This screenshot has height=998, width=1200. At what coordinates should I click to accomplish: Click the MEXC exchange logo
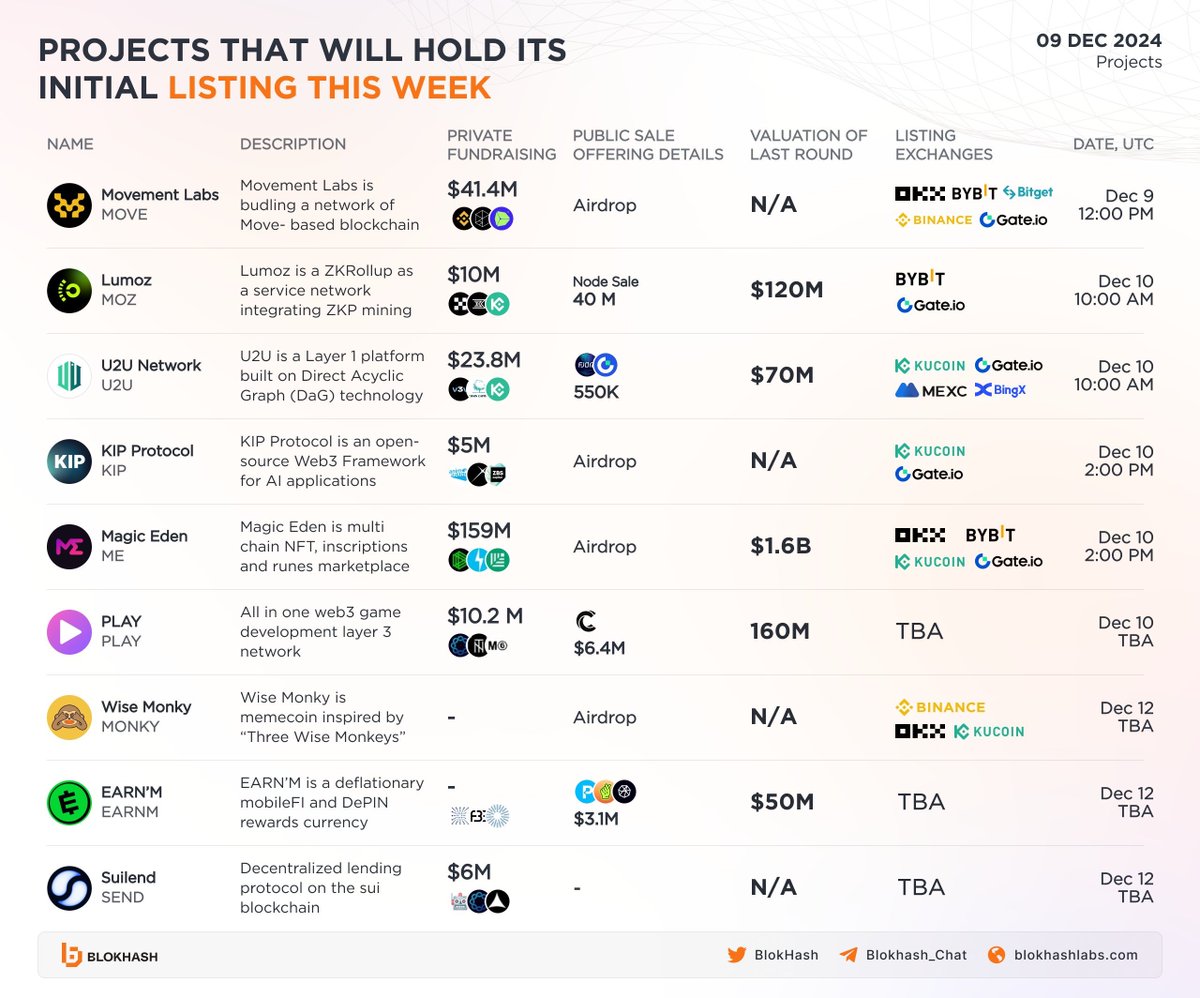[931, 390]
